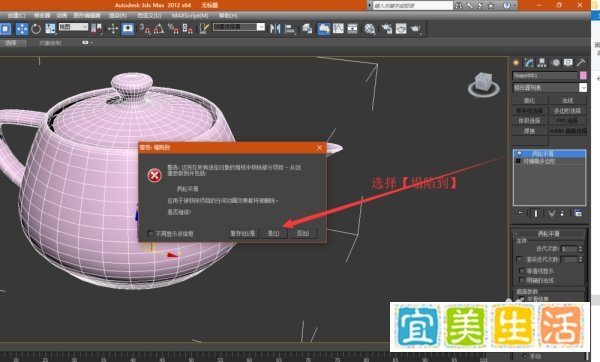
Task: Switch to the Create command panel tab
Action: (516, 63)
